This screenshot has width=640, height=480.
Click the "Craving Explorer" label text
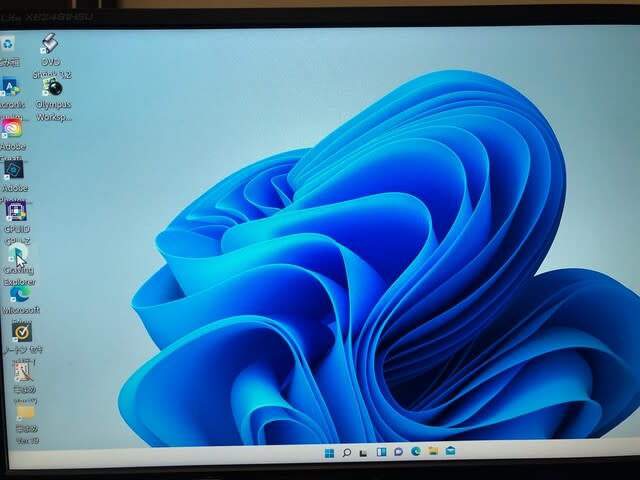tap(19, 276)
